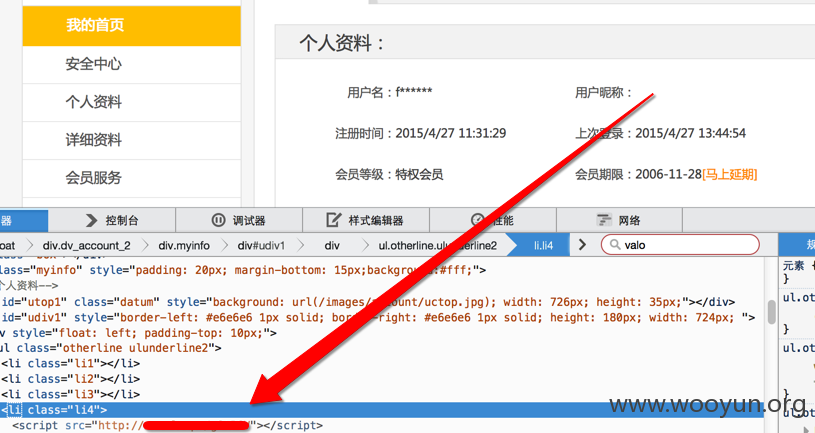
Task: Open the 性能 devtools tab
Action: coord(493,220)
